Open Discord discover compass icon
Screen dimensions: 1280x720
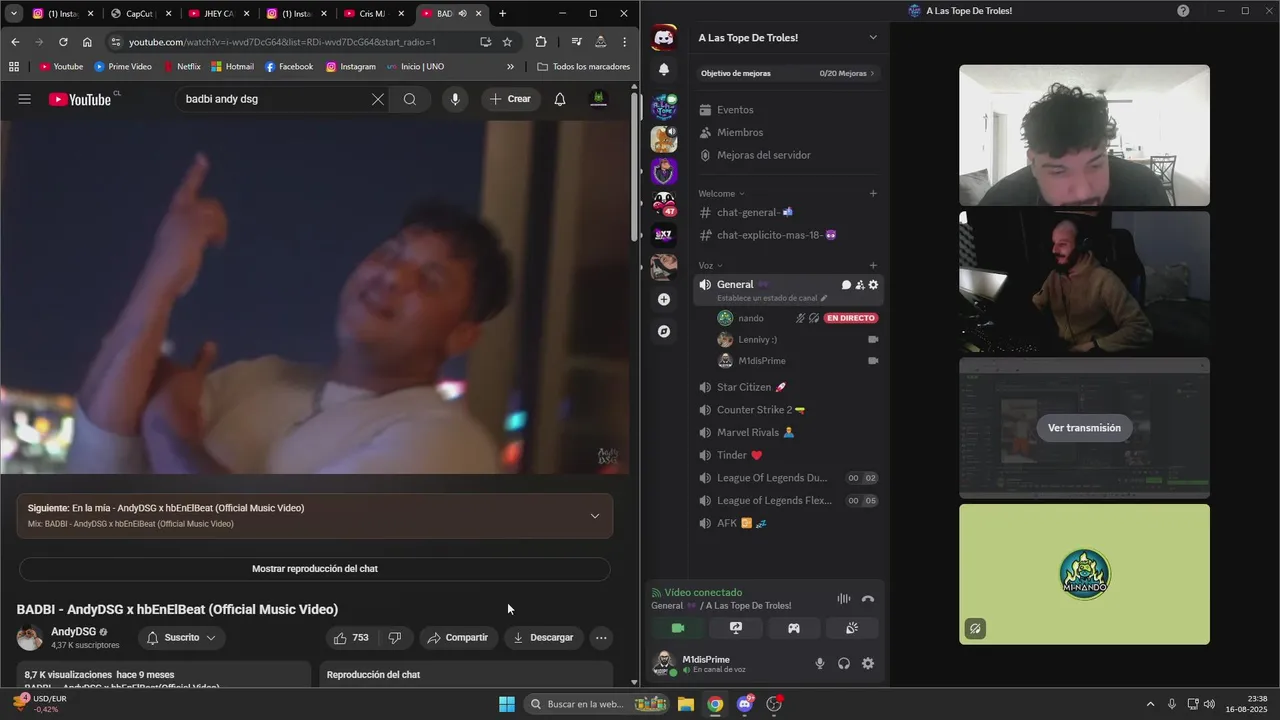[x=664, y=331]
